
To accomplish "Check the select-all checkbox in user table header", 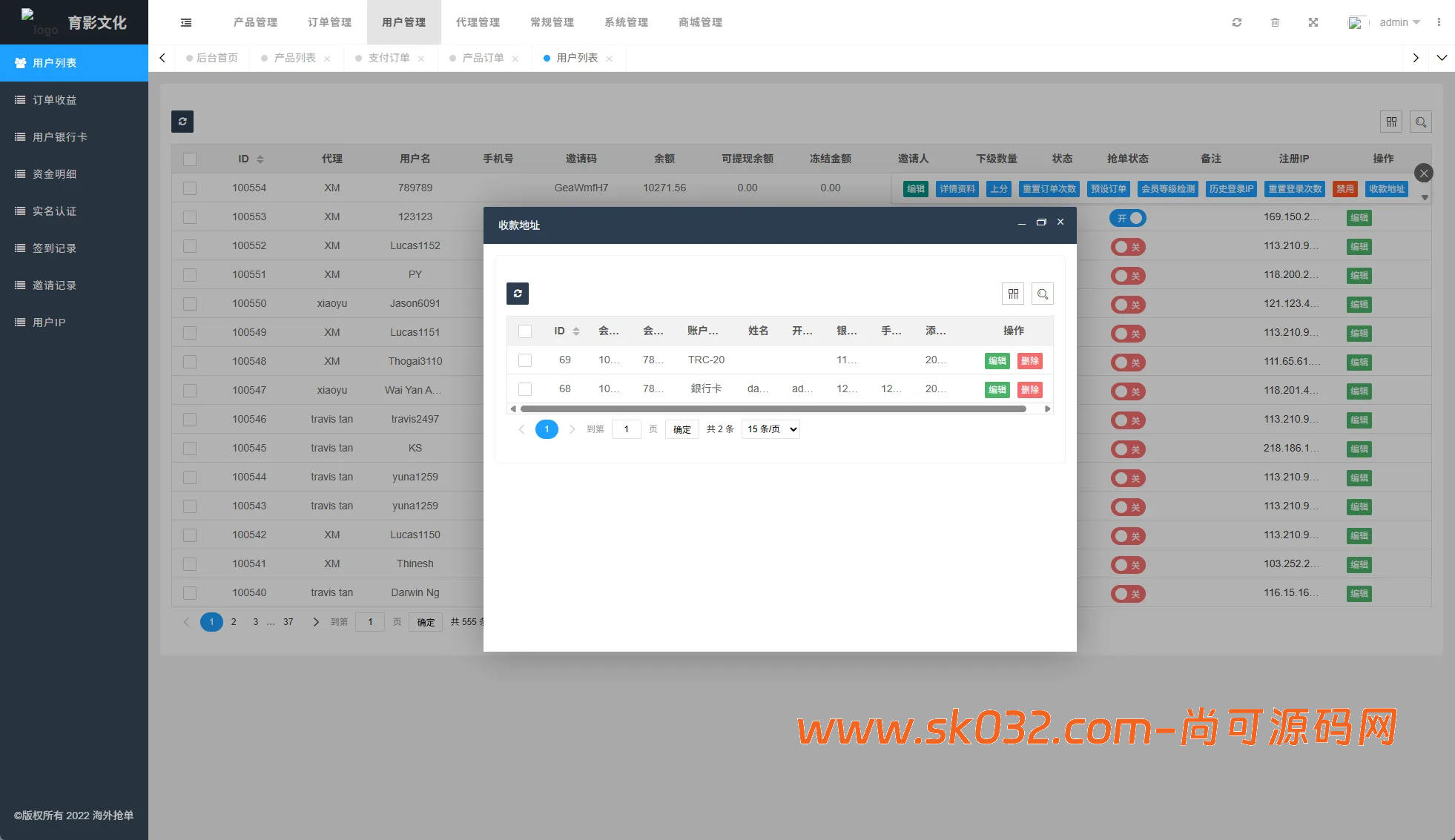I will [189, 159].
